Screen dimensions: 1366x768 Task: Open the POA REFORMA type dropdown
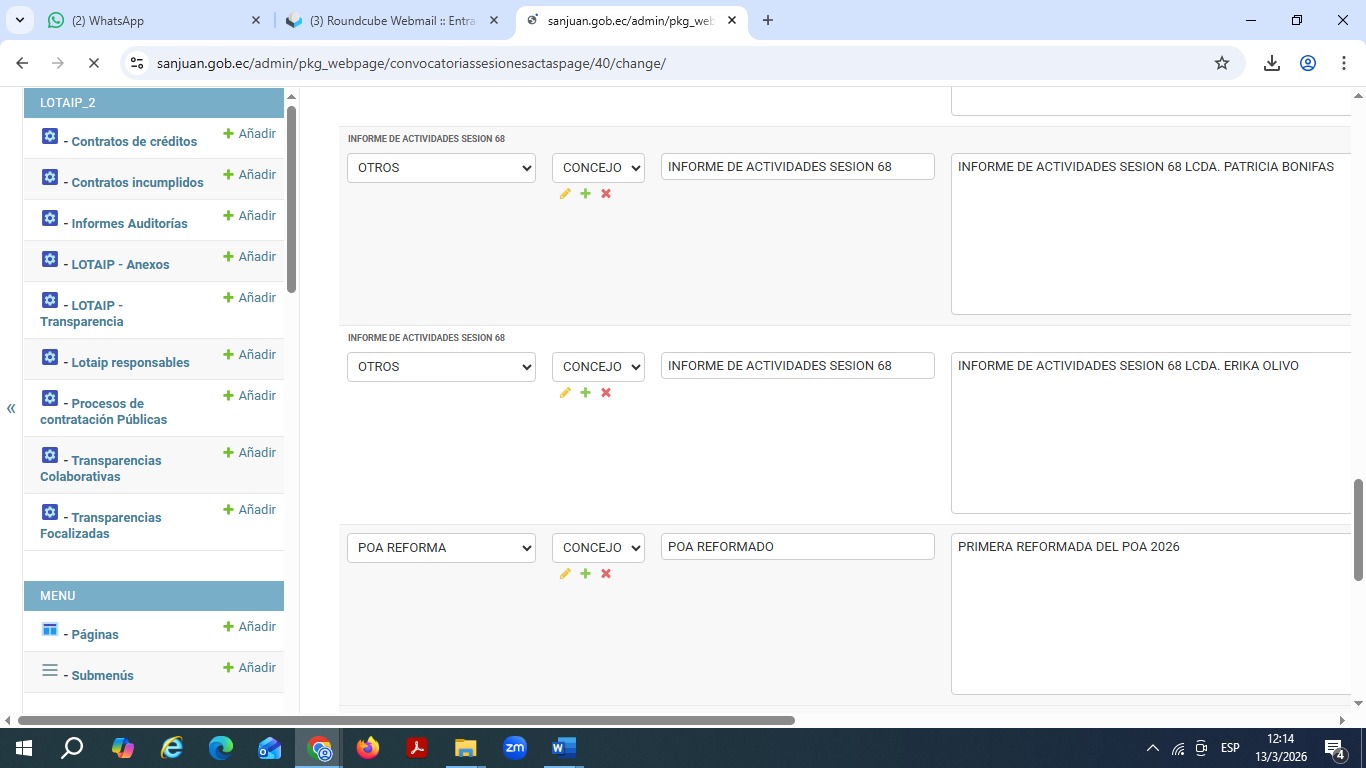(x=441, y=548)
